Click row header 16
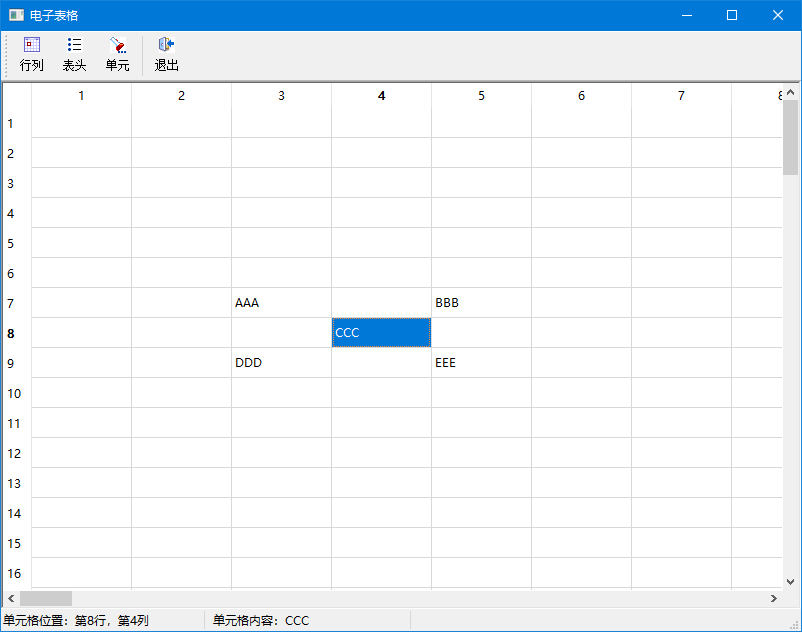This screenshot has width=802, height=632. point(17,573)
